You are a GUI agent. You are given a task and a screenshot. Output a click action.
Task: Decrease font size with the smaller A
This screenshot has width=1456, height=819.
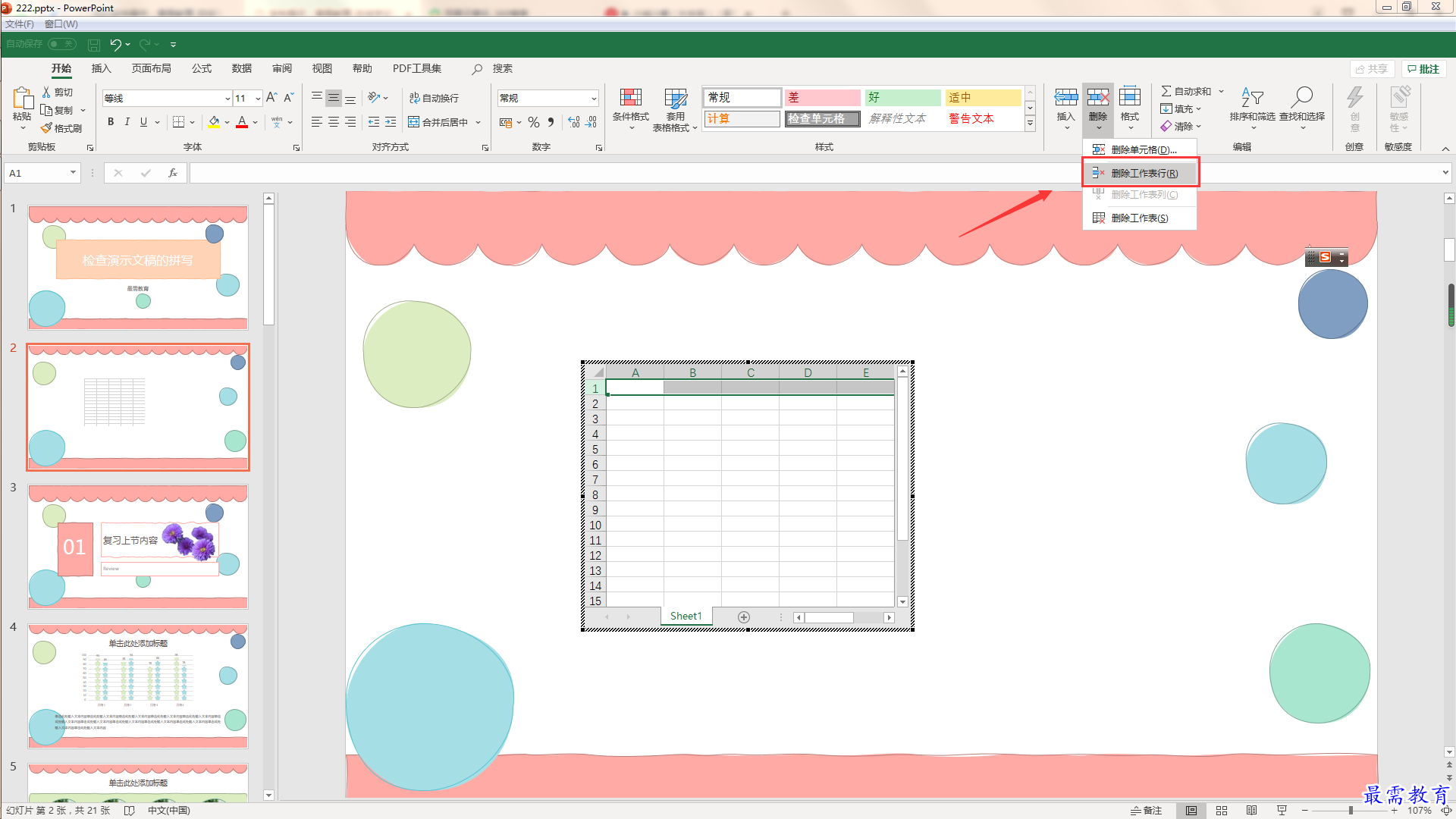tap(288, 98)
